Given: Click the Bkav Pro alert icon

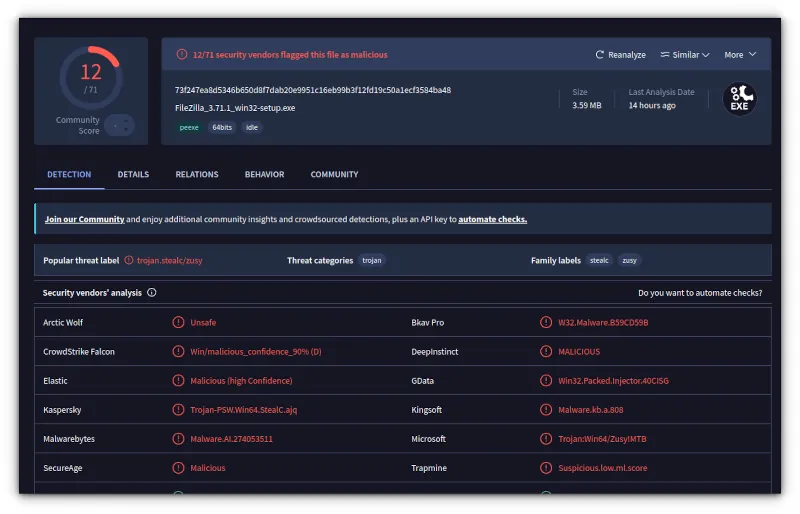Looking at the screenshot, I should [546, 323].
